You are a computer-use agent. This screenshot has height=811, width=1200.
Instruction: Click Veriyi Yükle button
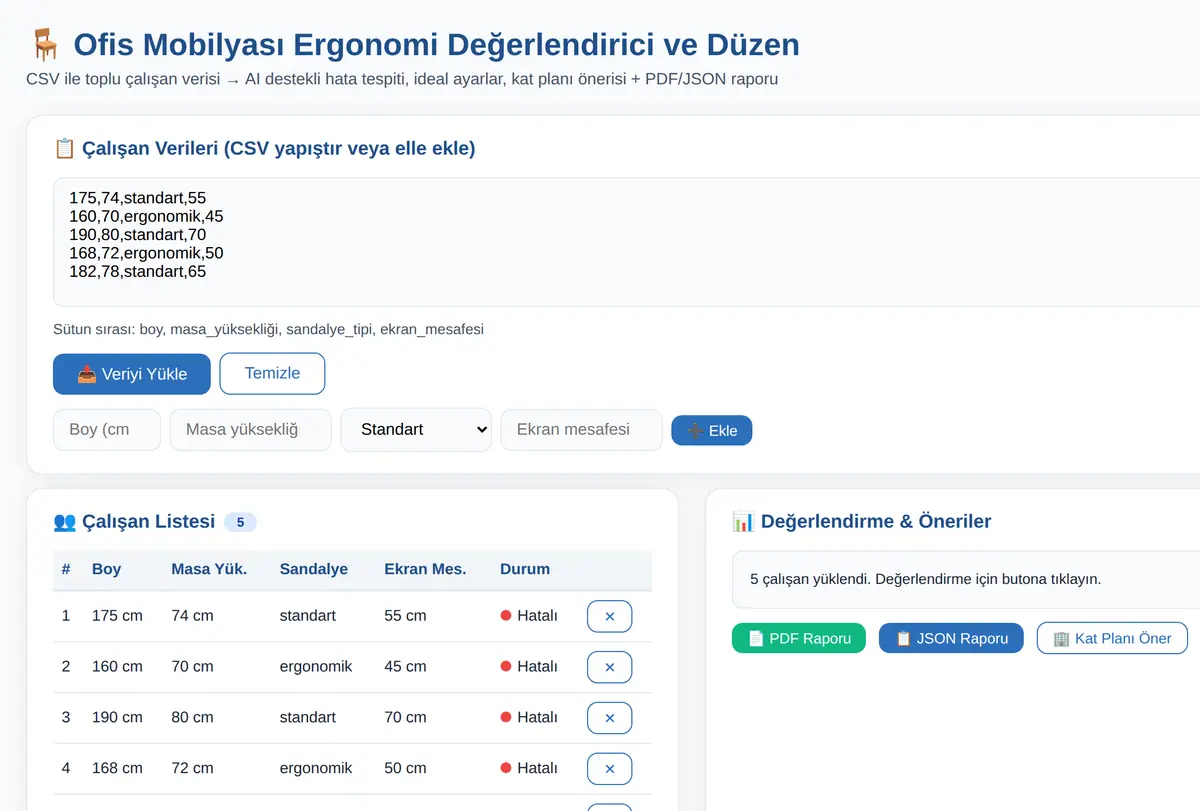click(x=132, y=374)
